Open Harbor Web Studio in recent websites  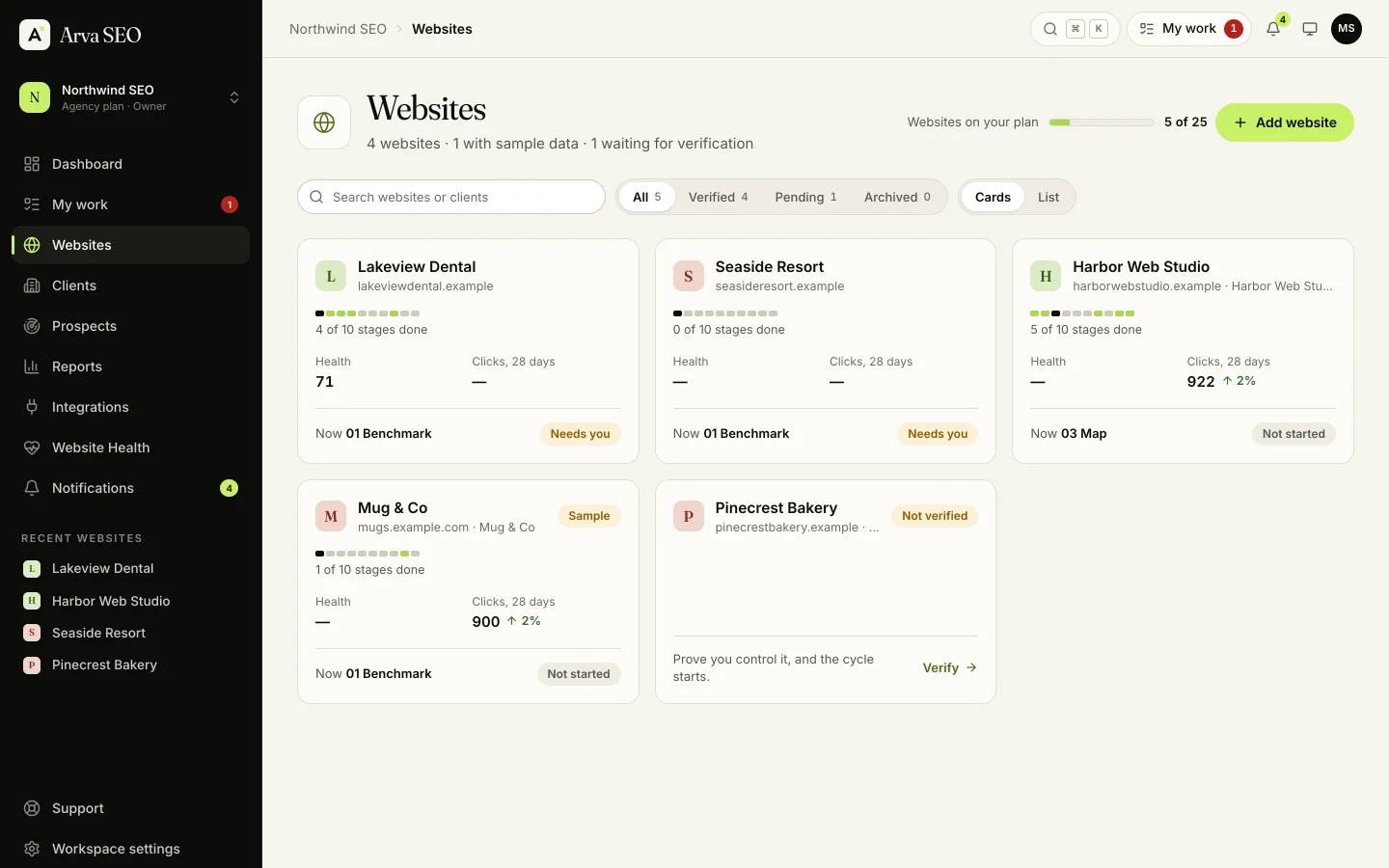130,601
